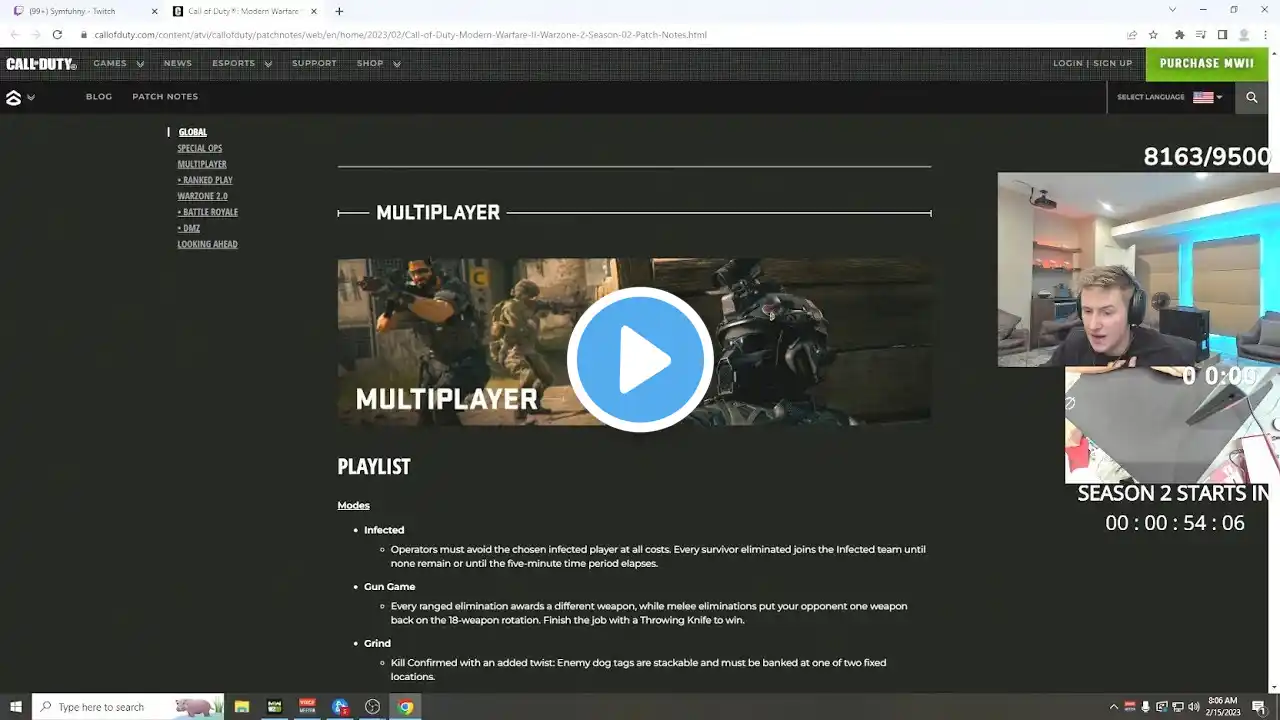Image resolution: width=1280 pixels, height=720 pixels.
Task: Click the browser address bar URL
Action: point(401,35)
